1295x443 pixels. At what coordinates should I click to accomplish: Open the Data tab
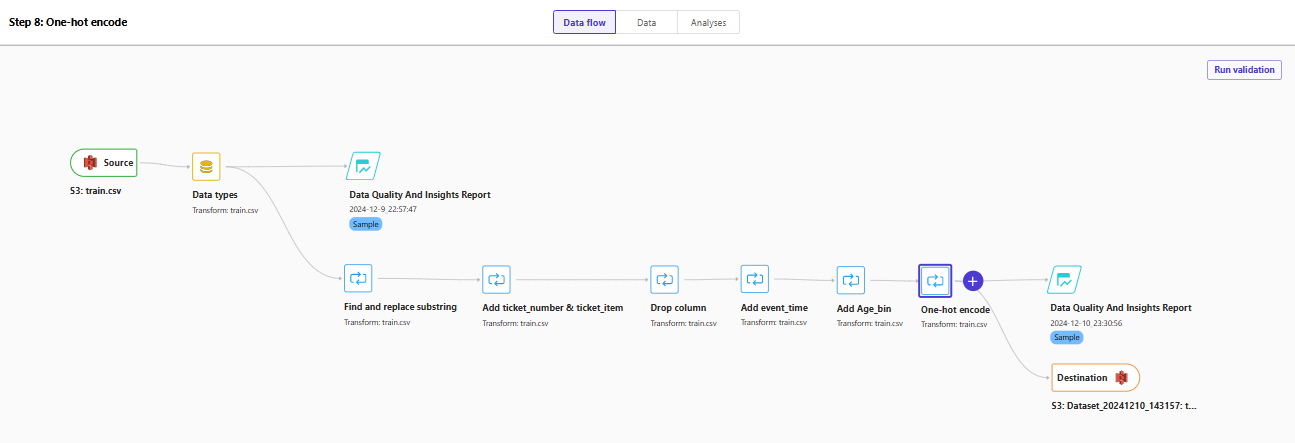647,22
